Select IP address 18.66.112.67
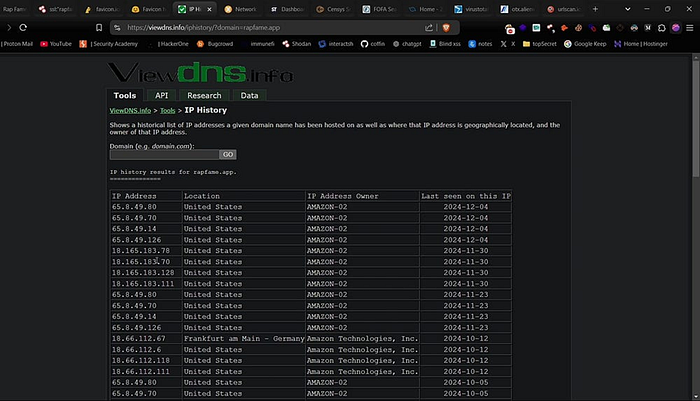 pos(138,338)
